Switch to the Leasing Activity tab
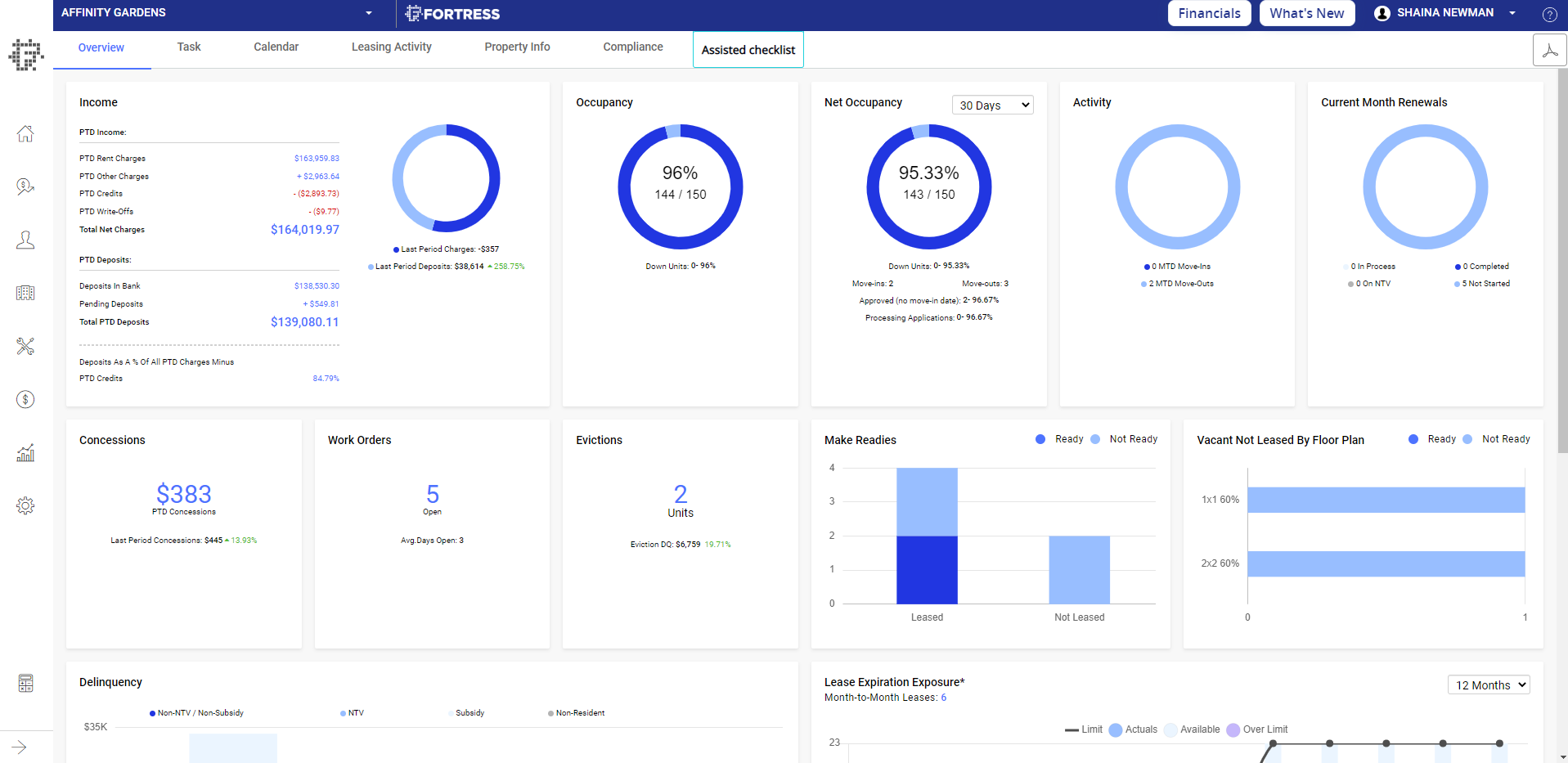Screen dimensions: 1568x763 (392, 47)
